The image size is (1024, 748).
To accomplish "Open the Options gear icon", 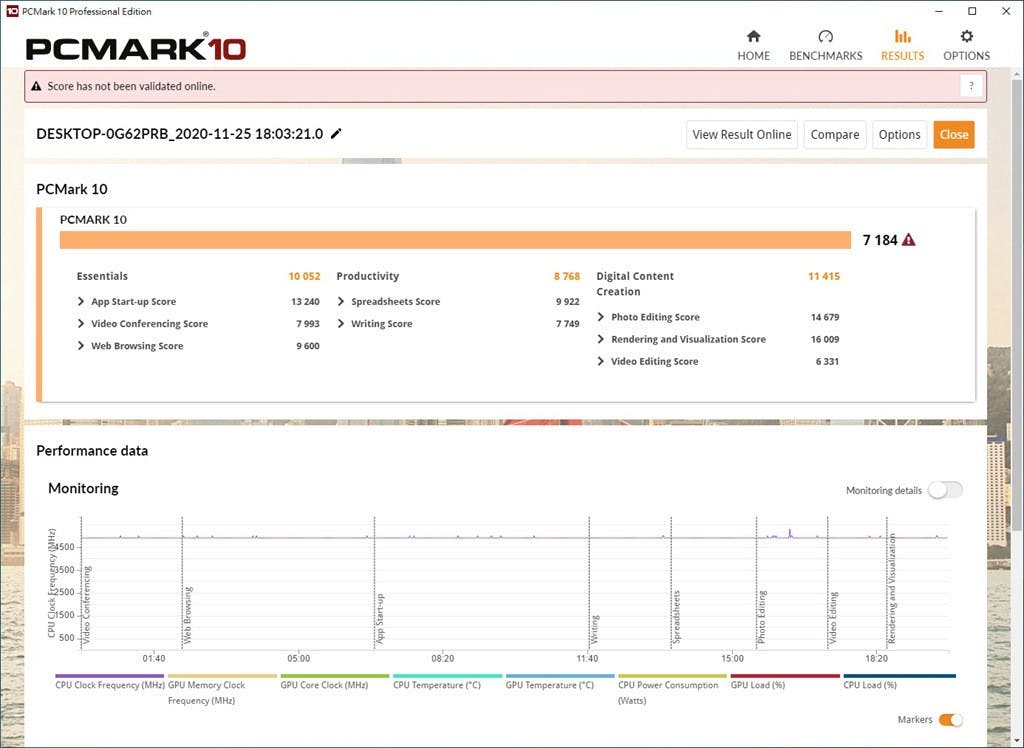I will [x=966, y=37].
